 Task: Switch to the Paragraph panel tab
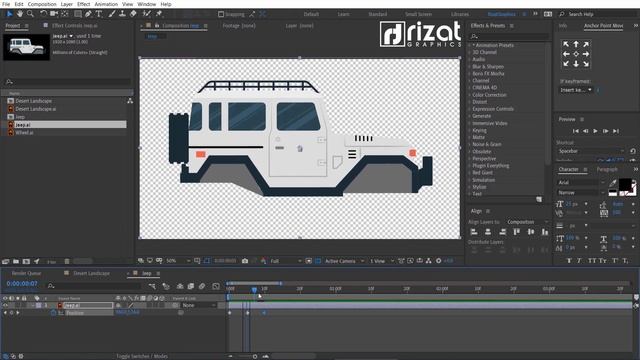(607, 169)
